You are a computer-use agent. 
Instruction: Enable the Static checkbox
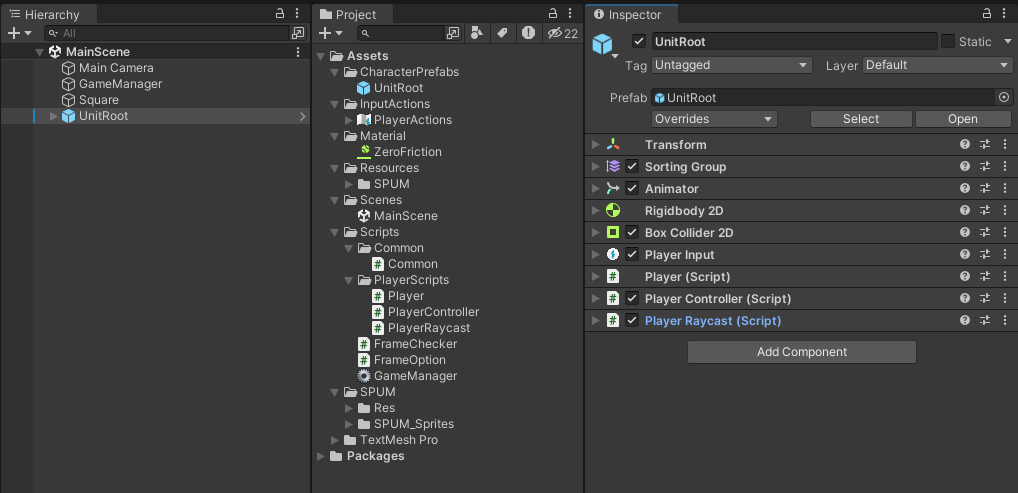click(x=947, y=41)
